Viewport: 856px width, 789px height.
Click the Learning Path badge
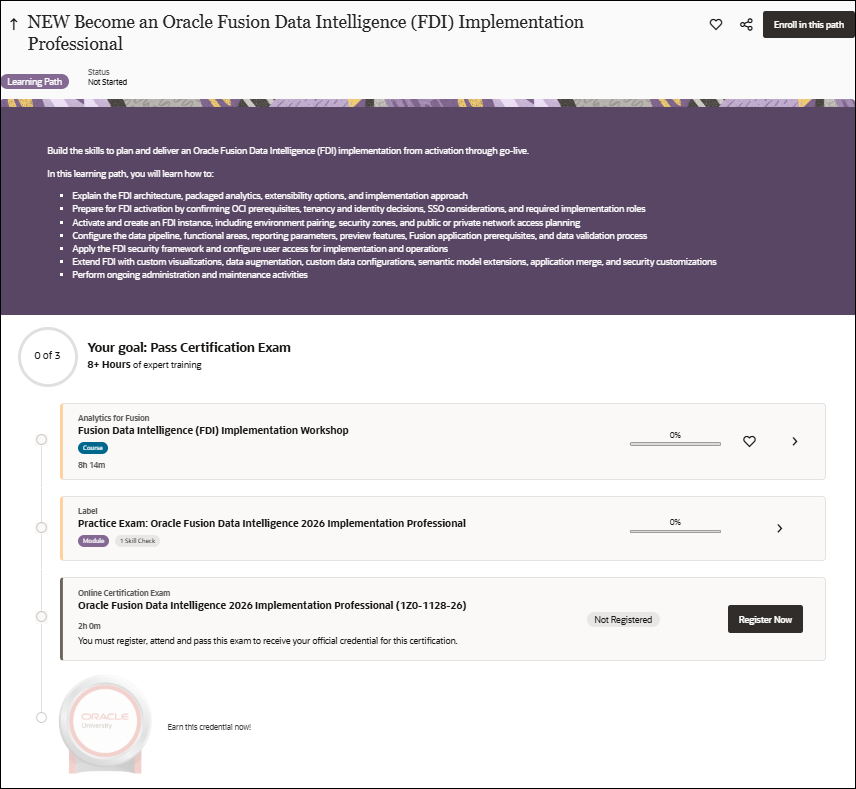35,81
